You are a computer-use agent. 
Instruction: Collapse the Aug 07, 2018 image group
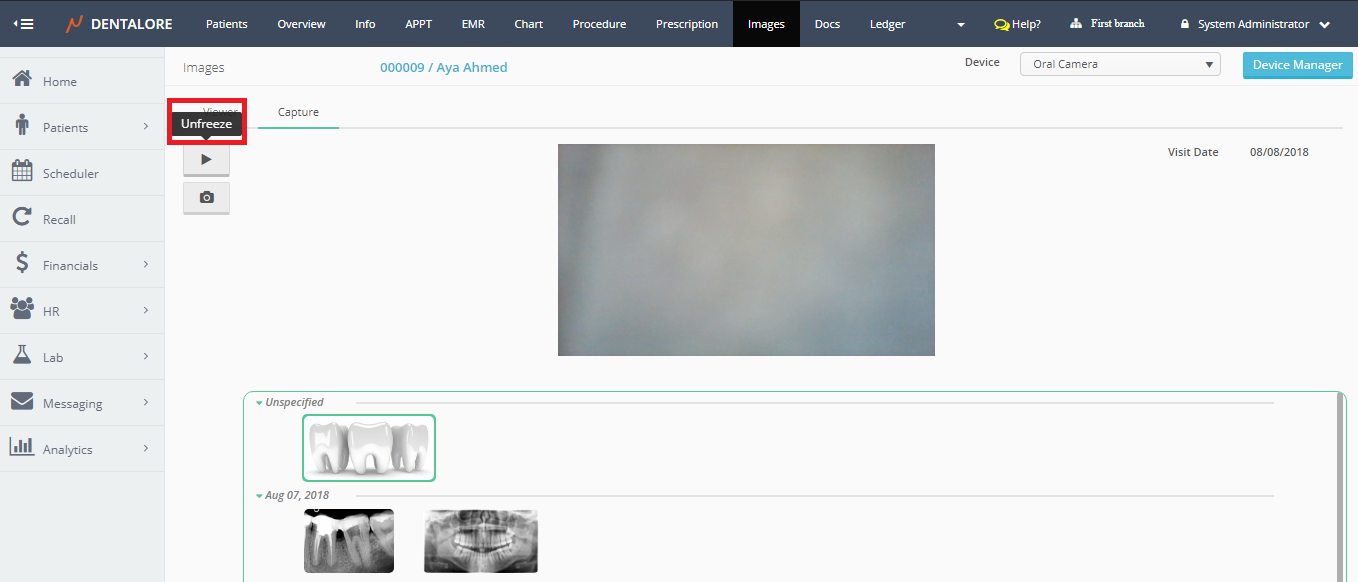[x=259, y=496]
